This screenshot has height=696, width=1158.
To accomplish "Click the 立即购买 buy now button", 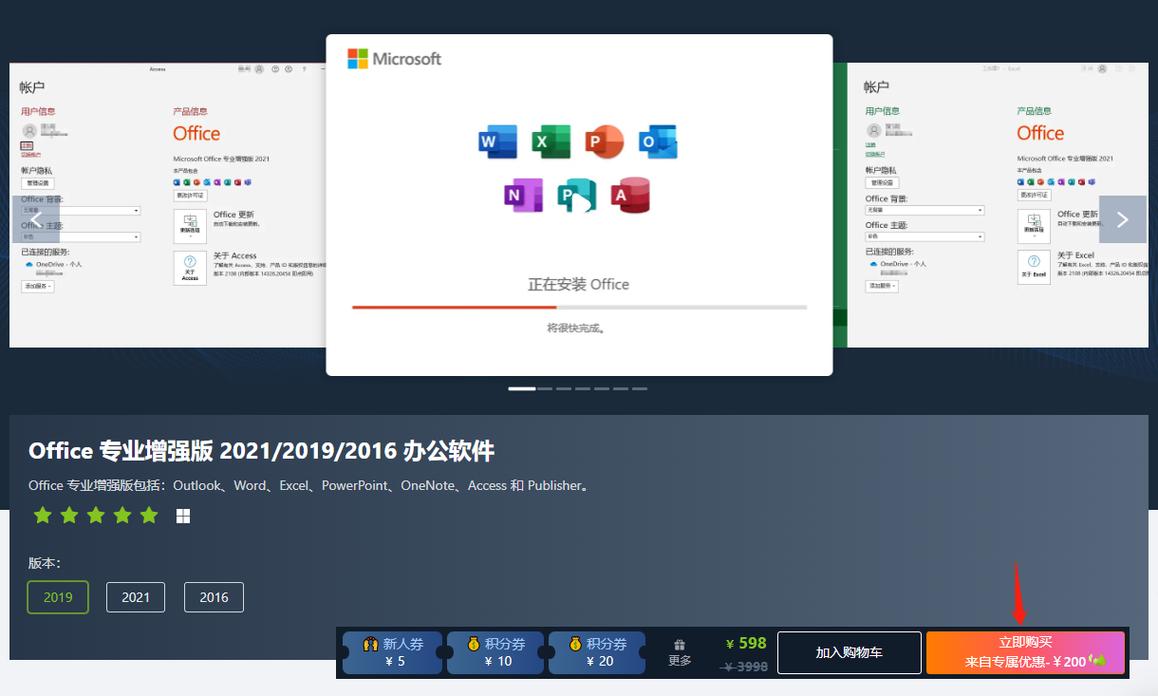I will tap(1026, 652).
